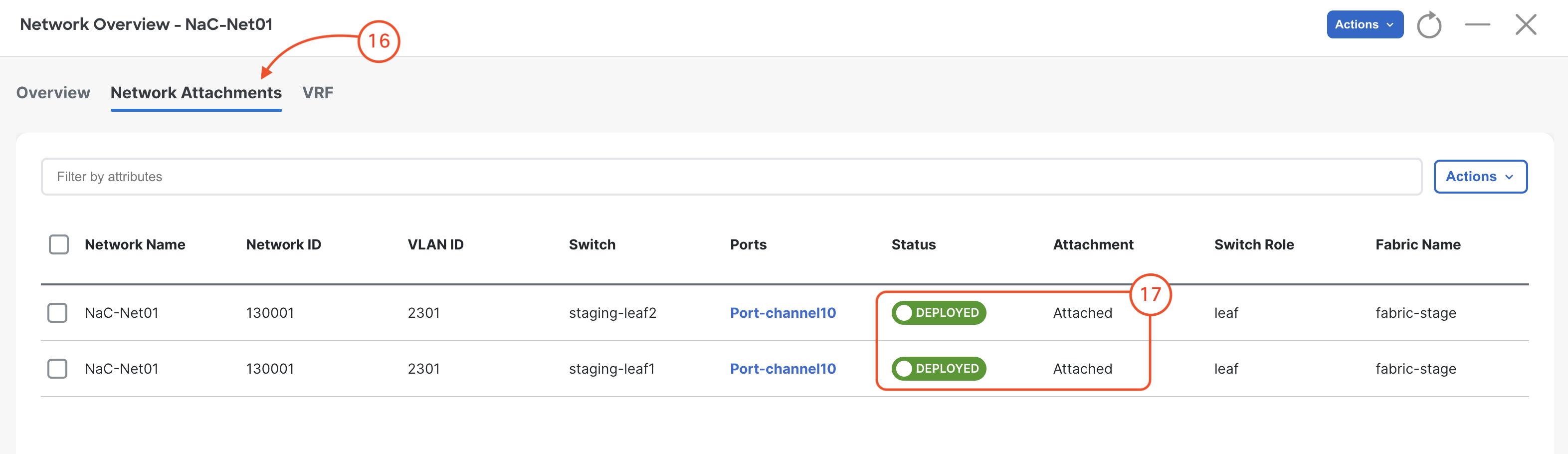Click fabric-stage cell in staging-leaf2 row
This screenshot has height=454, width=1568.
coord(1416,313)
